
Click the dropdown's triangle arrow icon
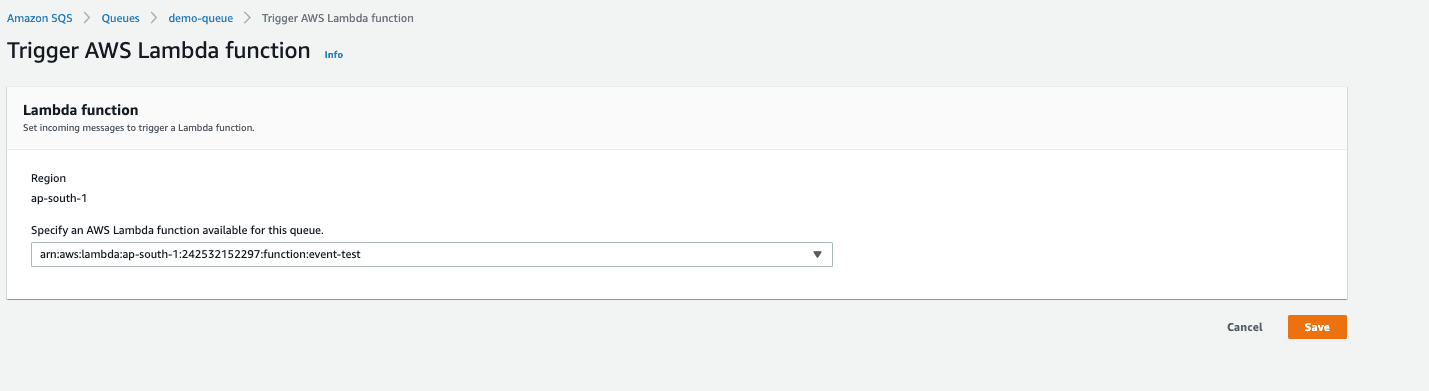coord(817,254)
